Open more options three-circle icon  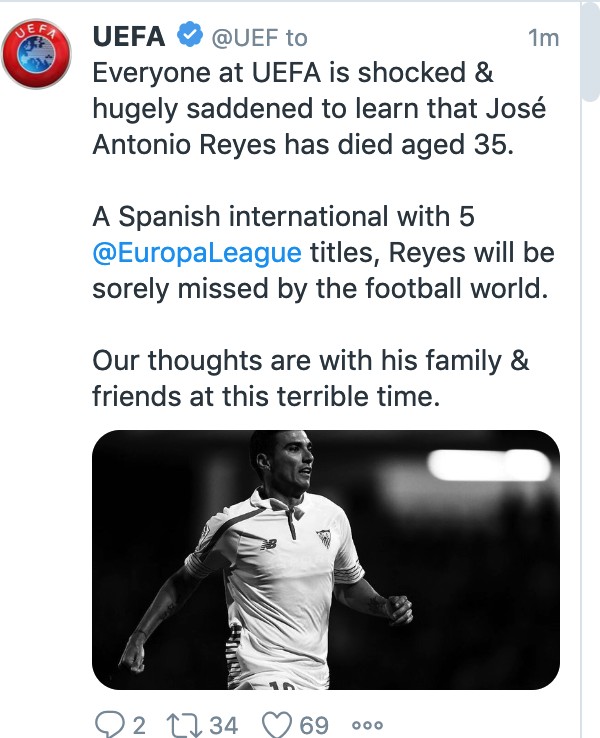tap(368, 724)
